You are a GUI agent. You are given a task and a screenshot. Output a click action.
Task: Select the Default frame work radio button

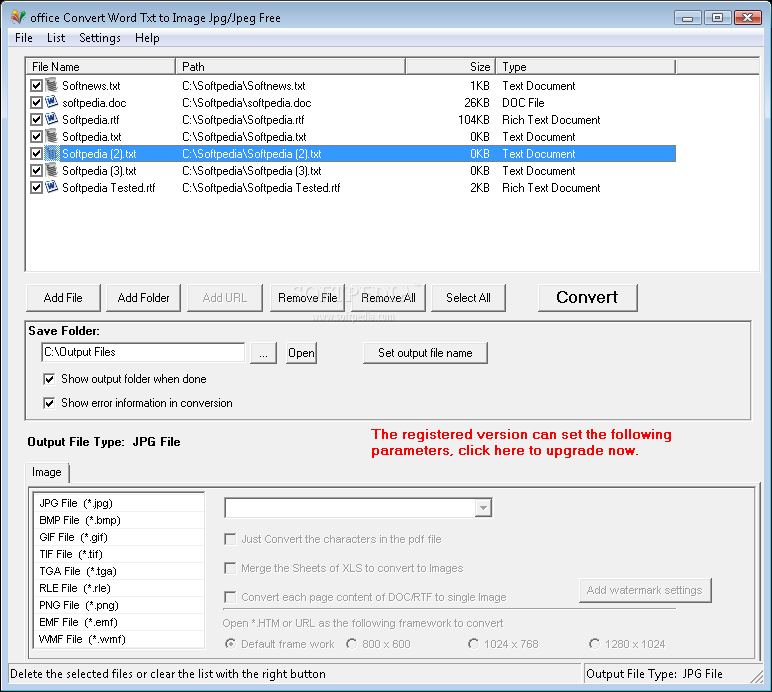point(230,644)
